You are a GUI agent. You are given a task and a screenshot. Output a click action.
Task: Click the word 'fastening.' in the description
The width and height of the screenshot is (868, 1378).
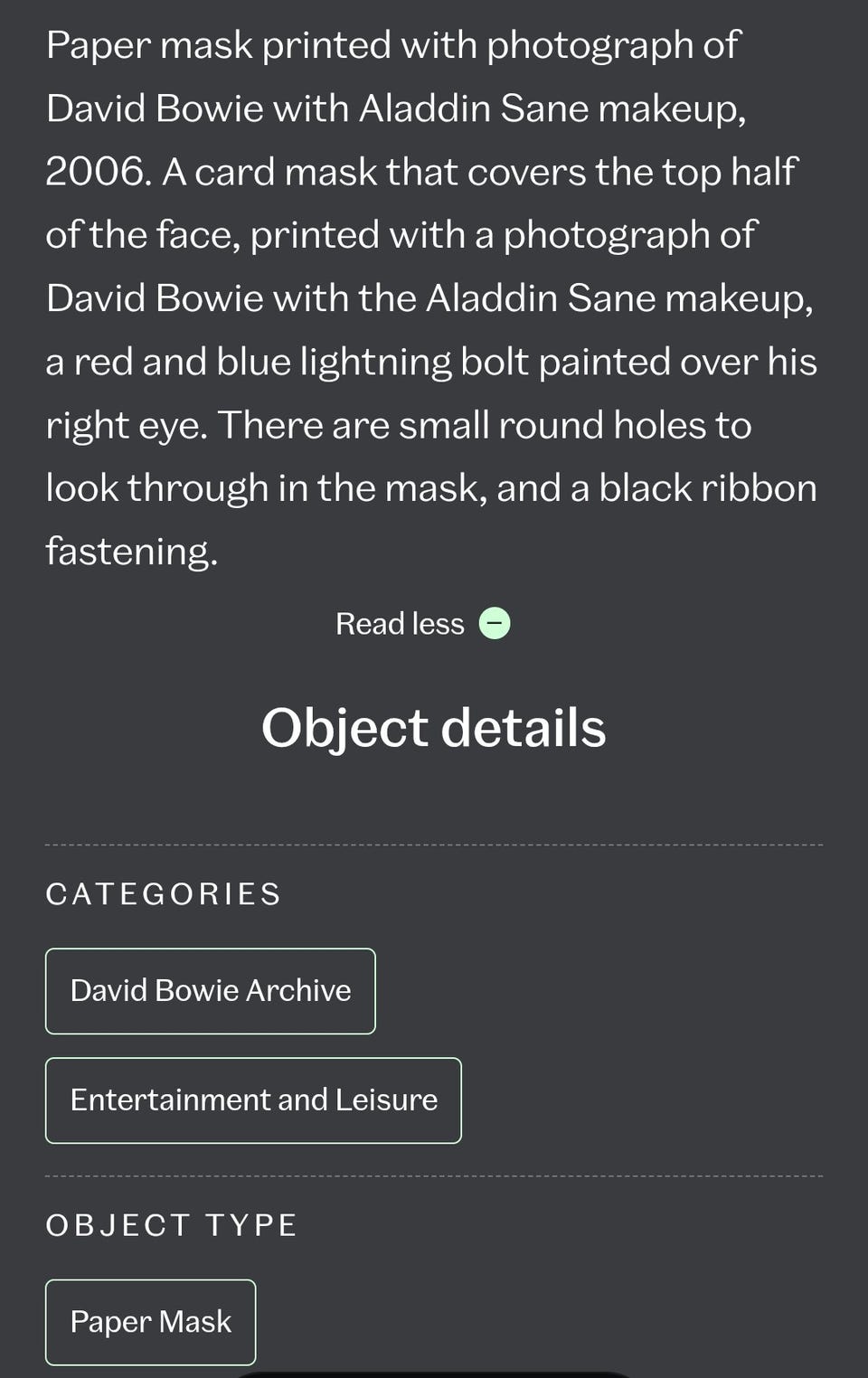pyautogui.click(x=132, y=552)
